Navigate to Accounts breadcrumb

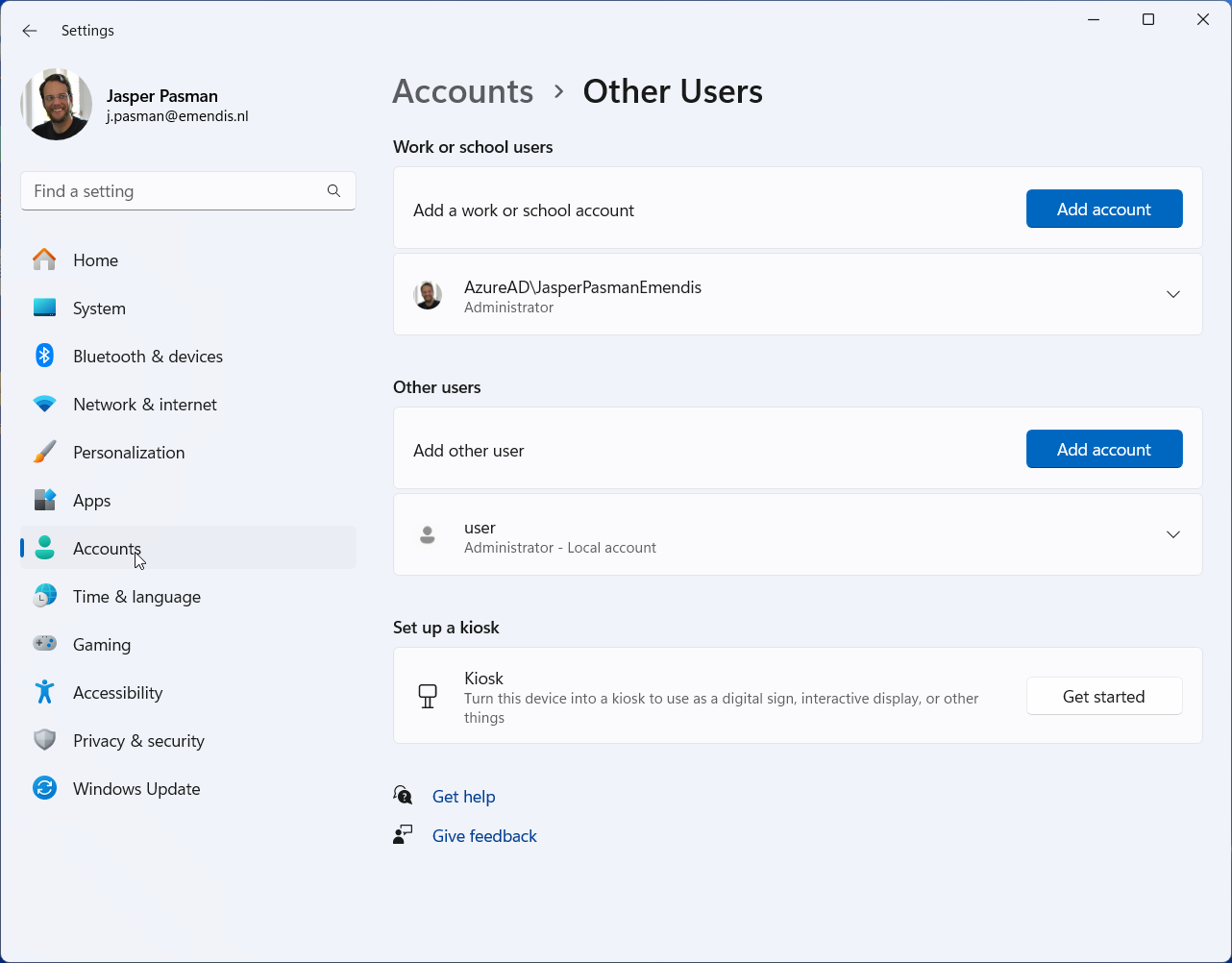coord(462,91)
